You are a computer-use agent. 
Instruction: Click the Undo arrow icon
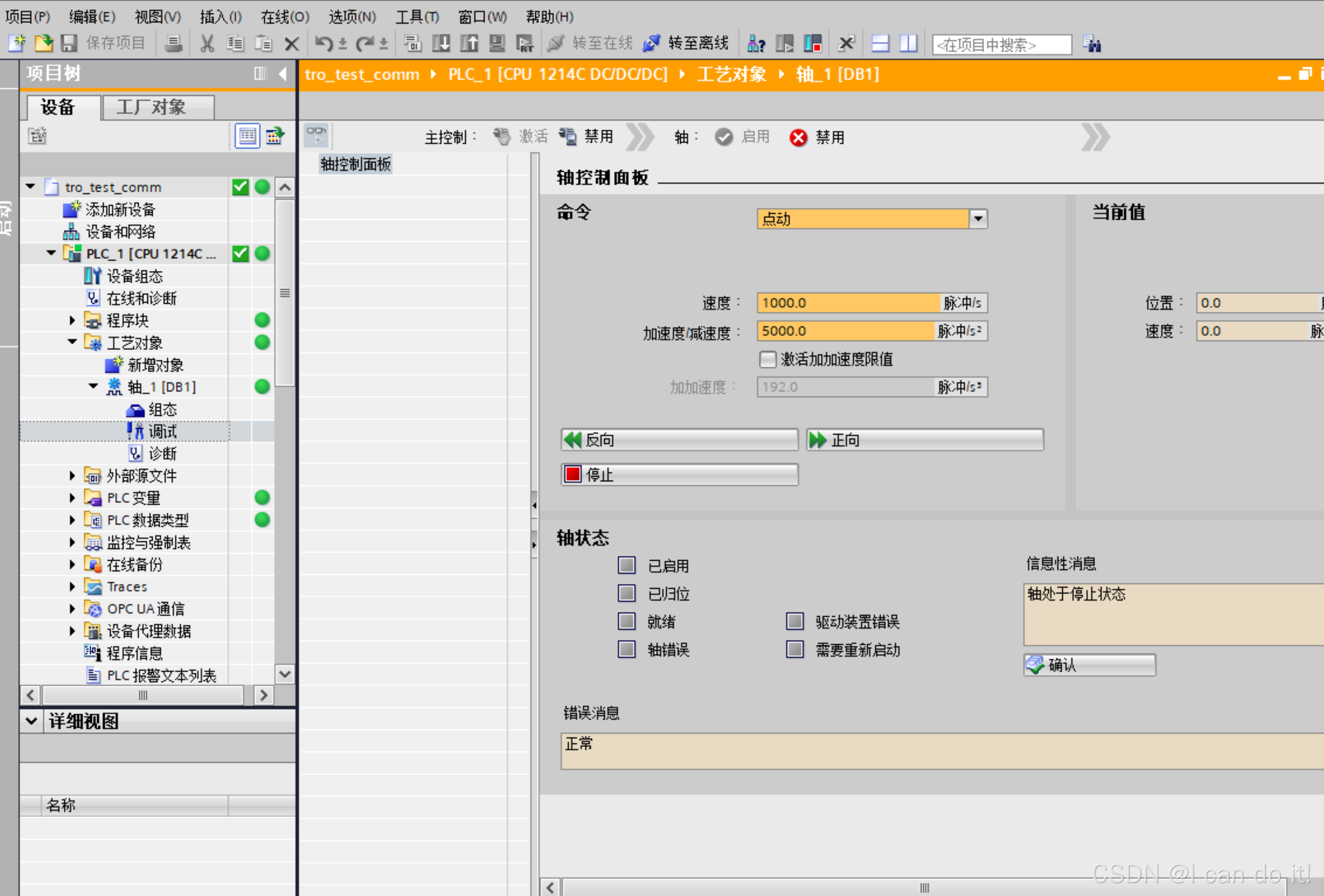[323, 43]
